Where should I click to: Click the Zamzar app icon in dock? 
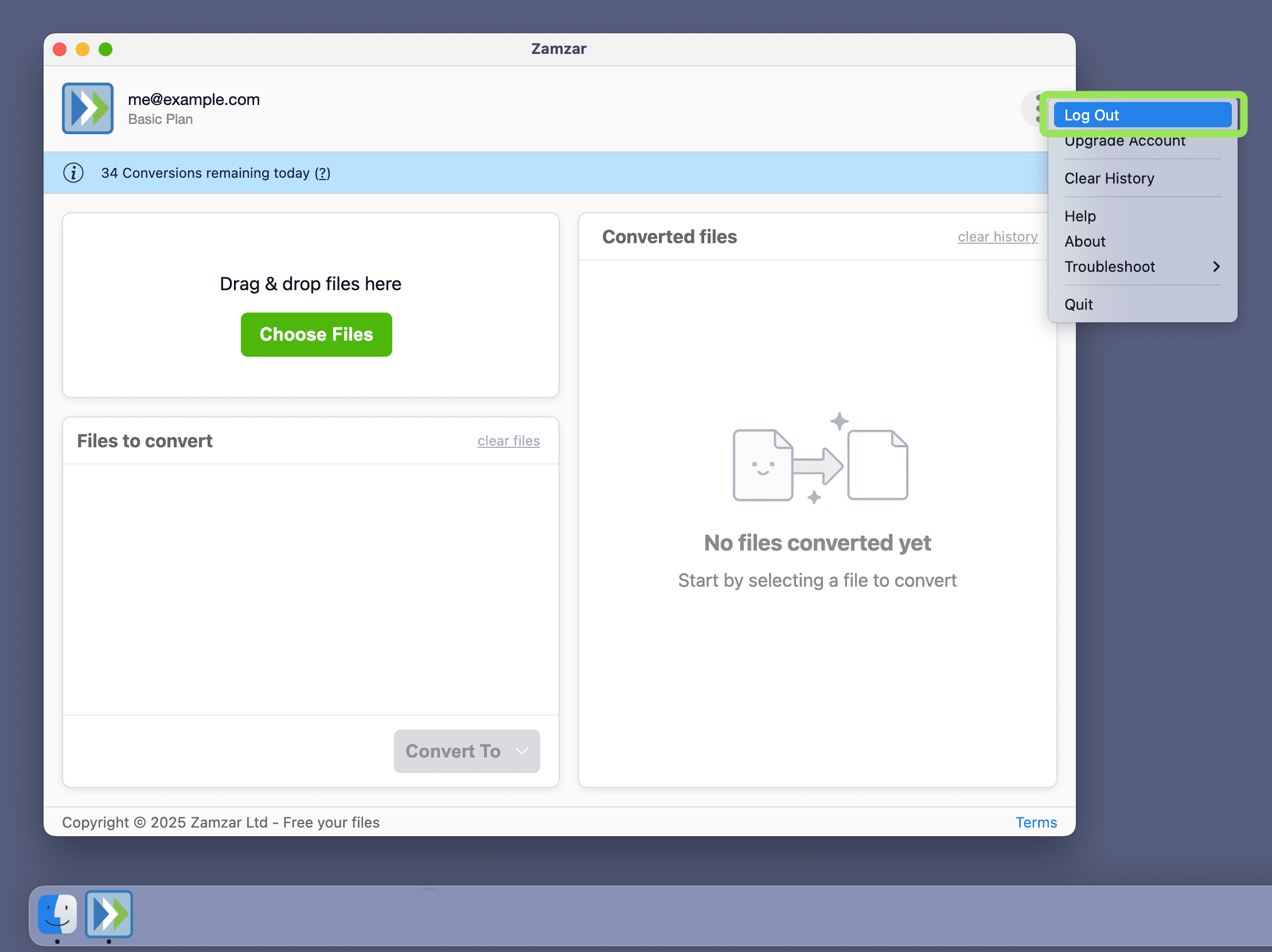coord(110,914)
